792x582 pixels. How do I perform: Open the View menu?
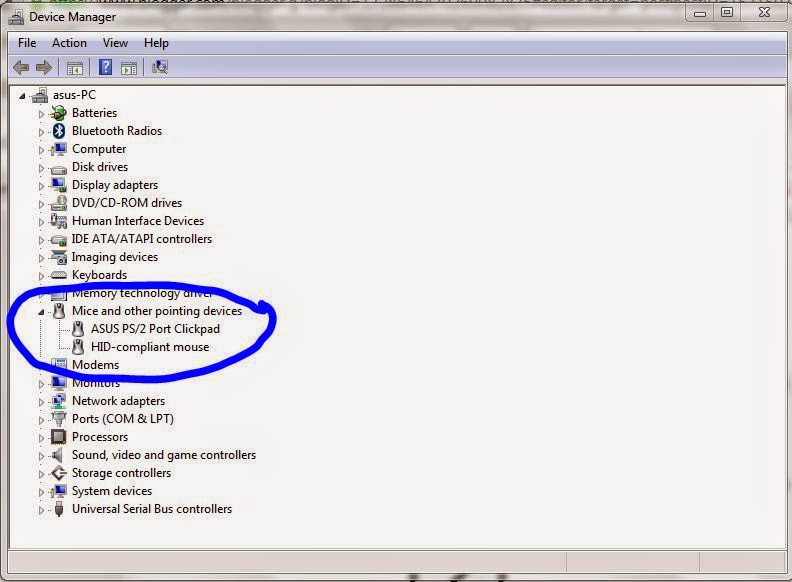tap(115, 43)
